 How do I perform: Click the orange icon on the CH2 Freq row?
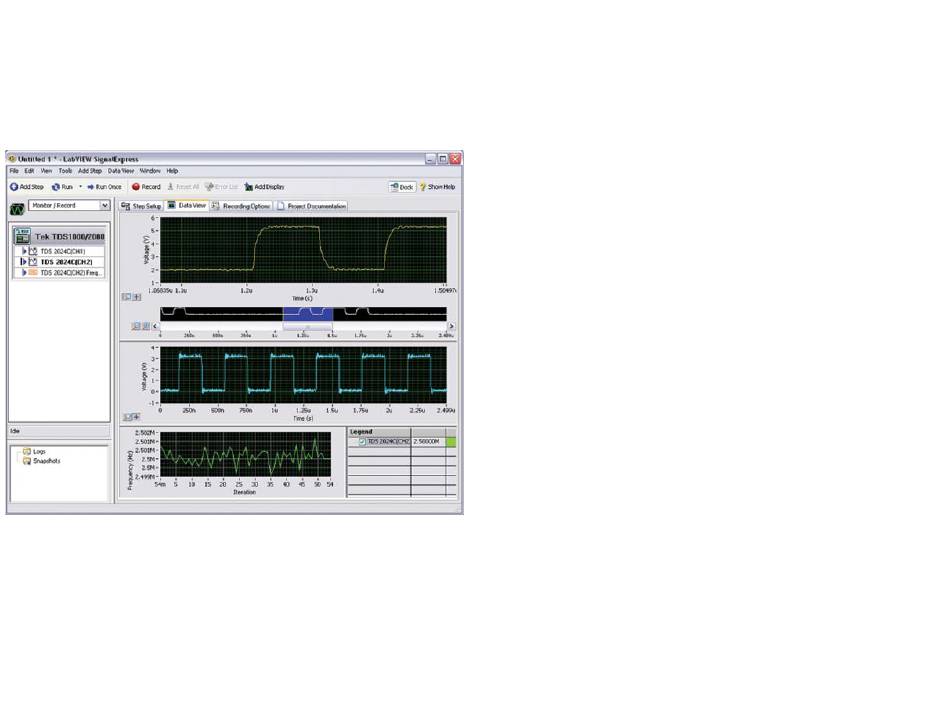pos(33,273)
